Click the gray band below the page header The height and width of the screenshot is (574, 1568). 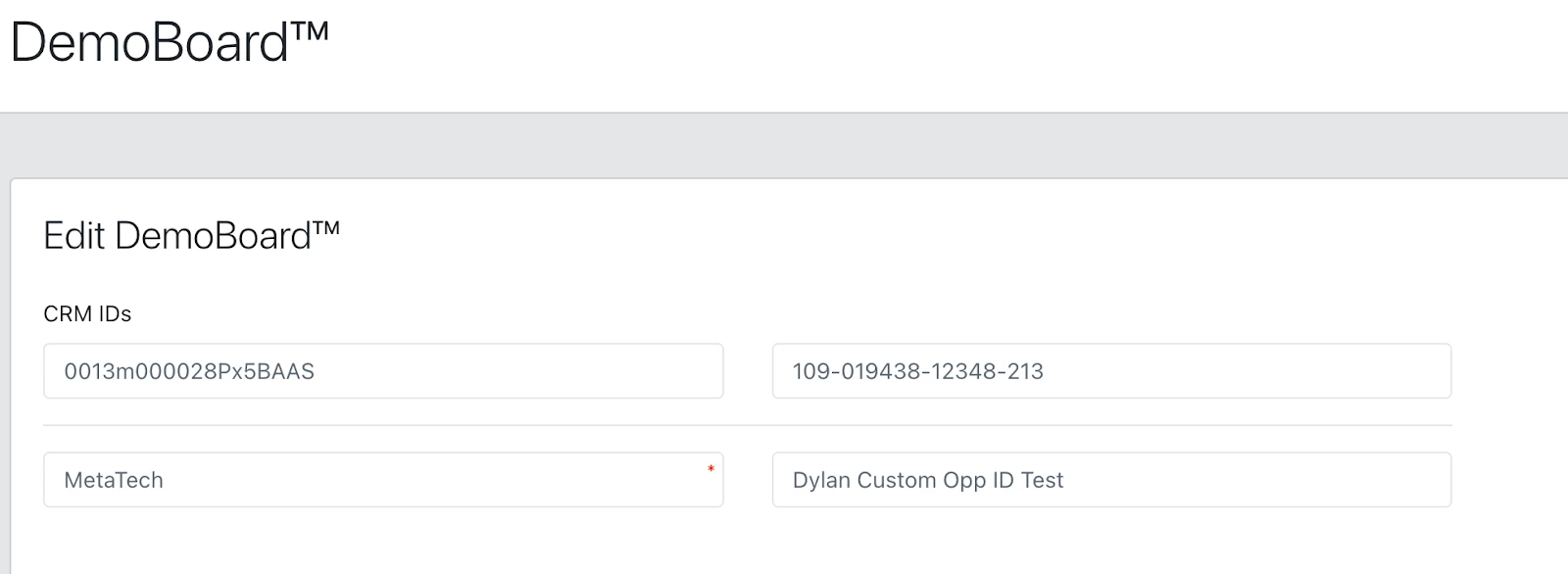(x=784, y=145)
